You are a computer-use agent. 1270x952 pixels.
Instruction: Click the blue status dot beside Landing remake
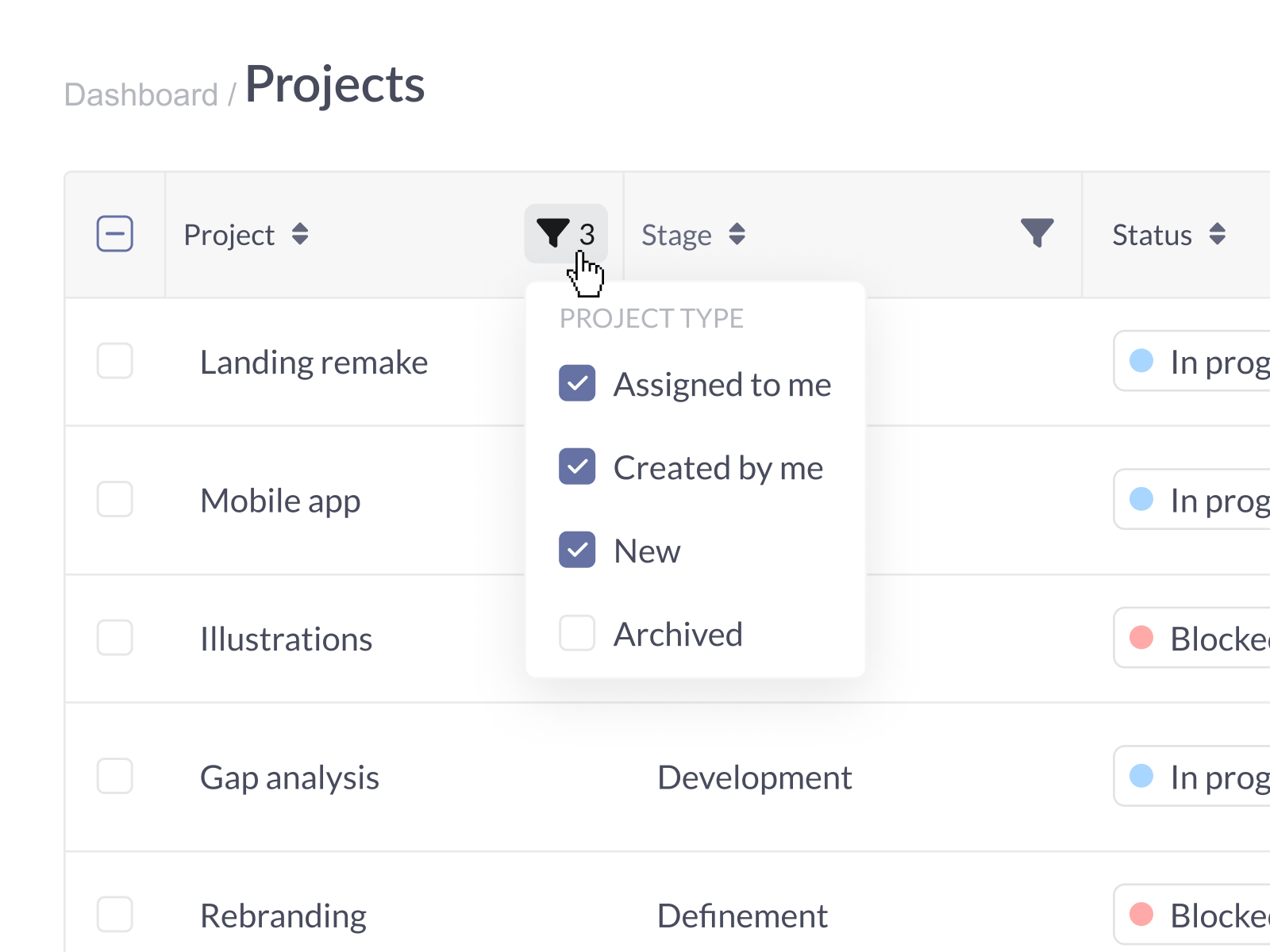pos(1143,362)
